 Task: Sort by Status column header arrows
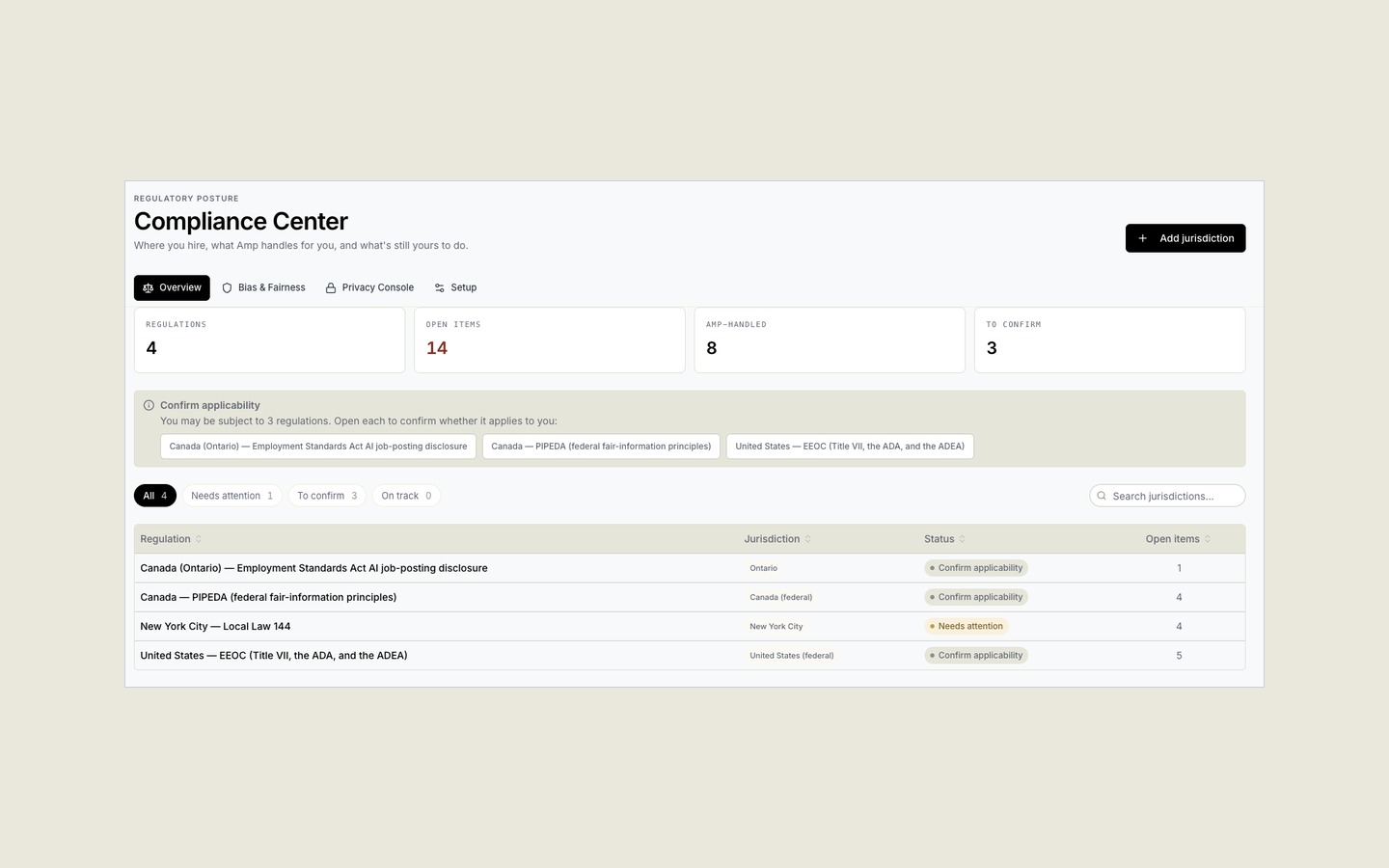[962, 539]
